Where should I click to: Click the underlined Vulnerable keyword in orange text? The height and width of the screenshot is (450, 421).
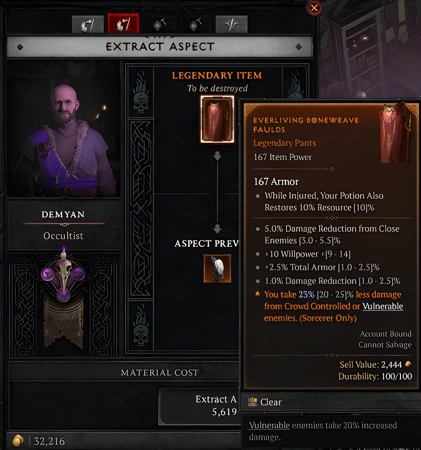[x=383, y=306]
